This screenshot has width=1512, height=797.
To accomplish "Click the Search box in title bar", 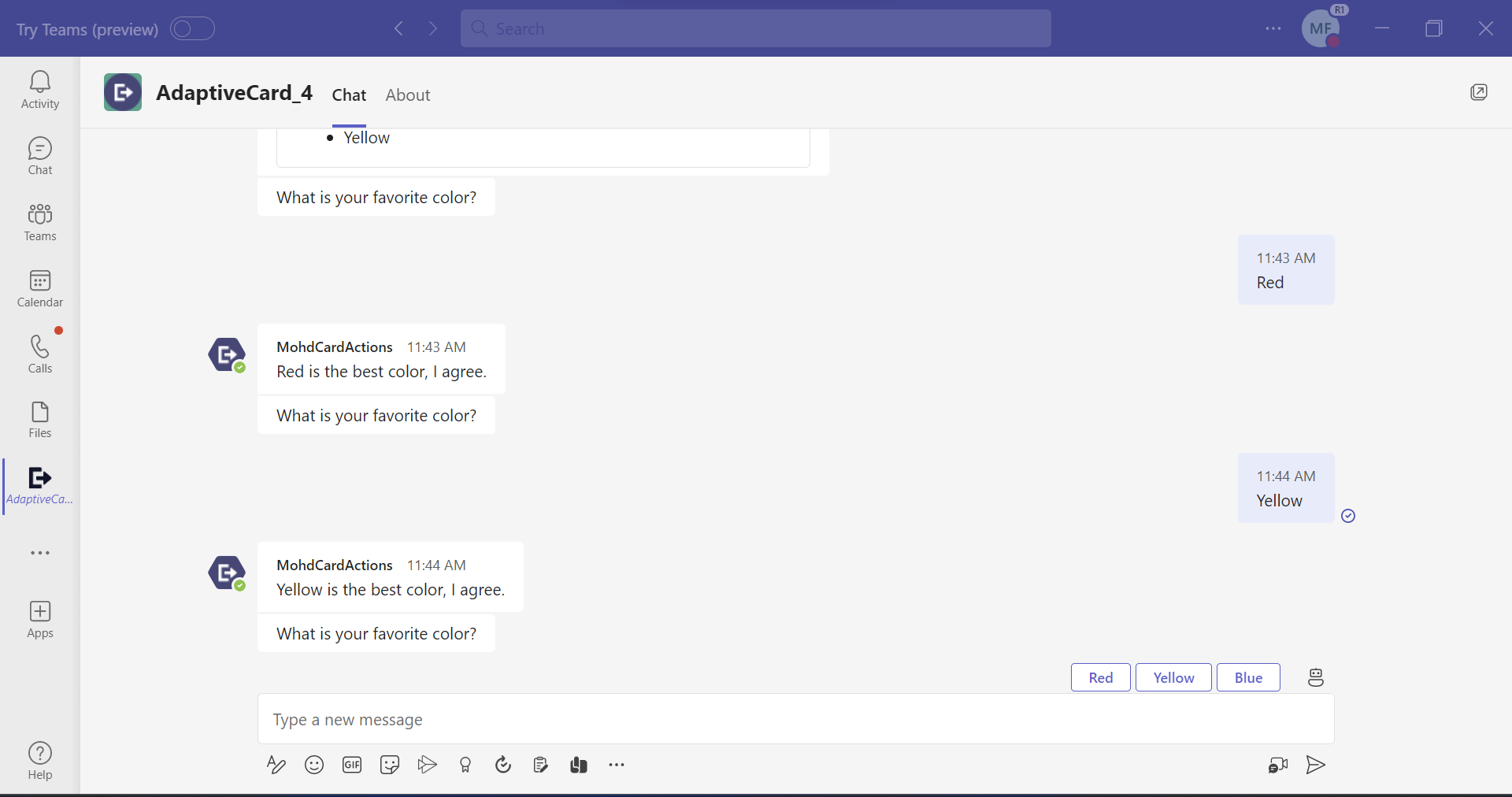I will [756, 28].
